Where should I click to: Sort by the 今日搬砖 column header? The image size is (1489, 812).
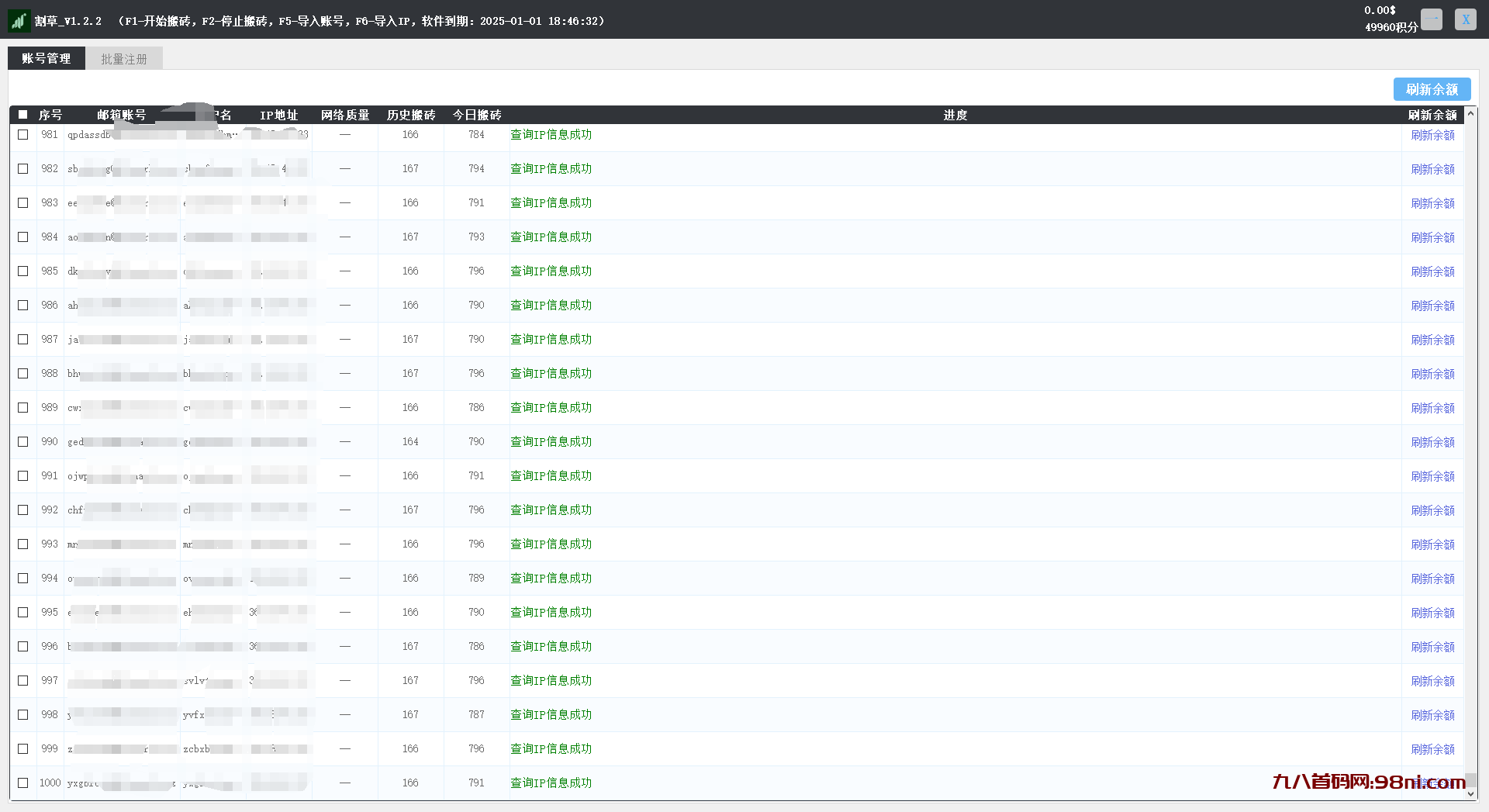(477, 115)
